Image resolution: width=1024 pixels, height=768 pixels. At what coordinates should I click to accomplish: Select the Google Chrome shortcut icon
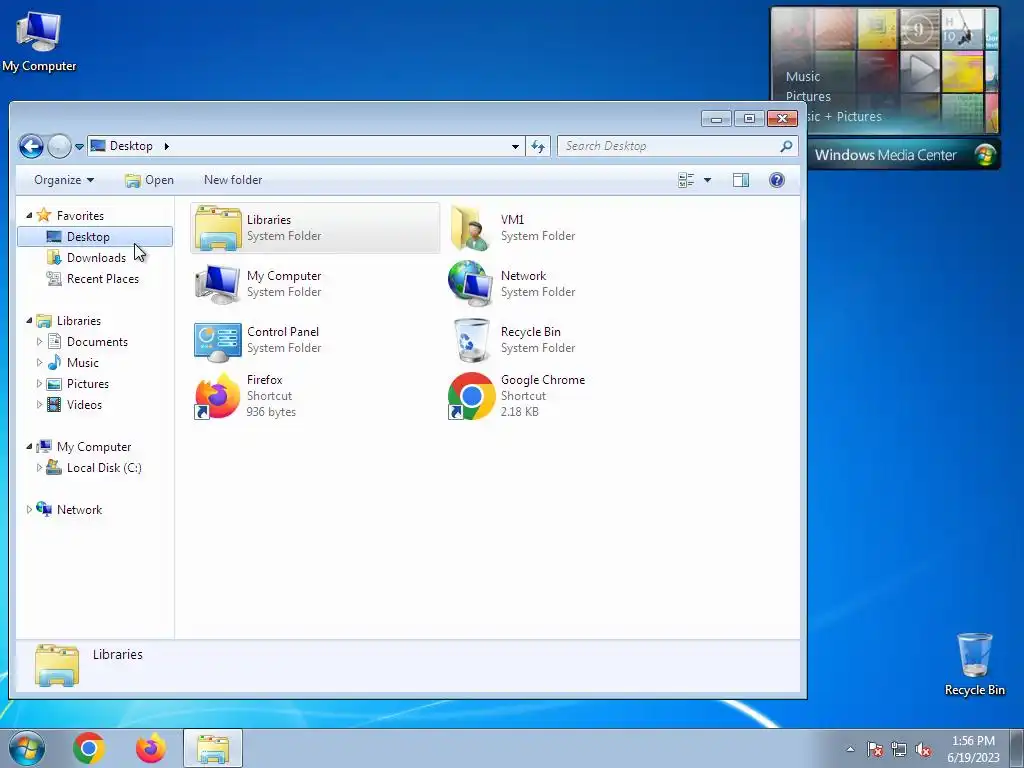(x=471, y=396)
